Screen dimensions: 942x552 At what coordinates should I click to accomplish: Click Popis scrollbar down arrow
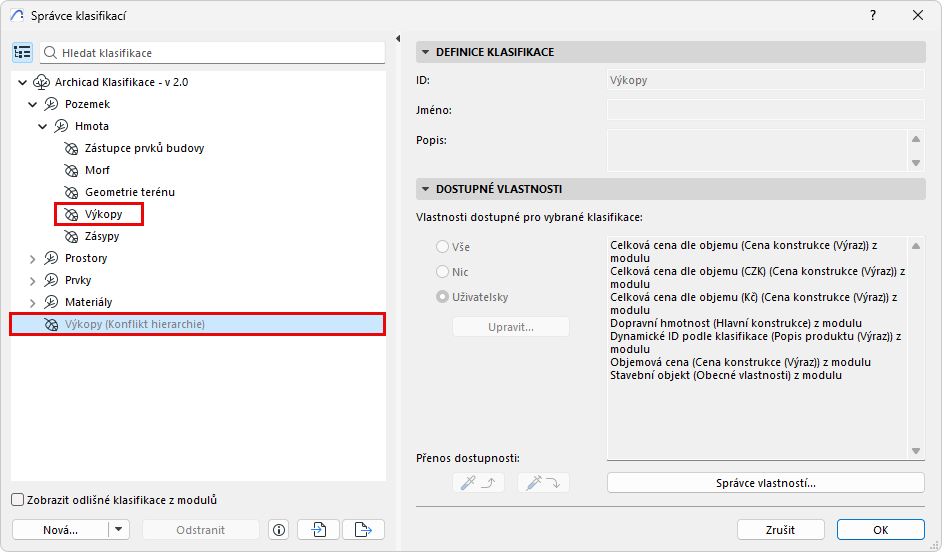pyautogui.click(x=916, y=163)
